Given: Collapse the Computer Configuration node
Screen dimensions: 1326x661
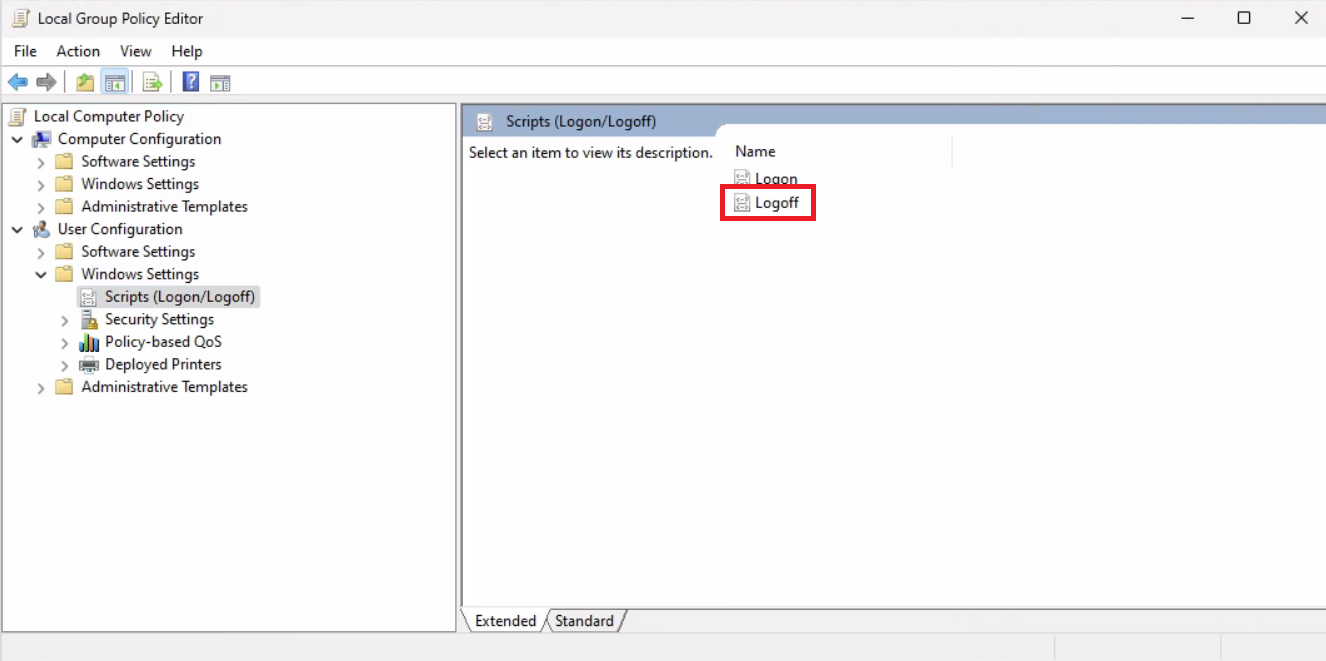Looking at the screenshot, I should point(17,139).
